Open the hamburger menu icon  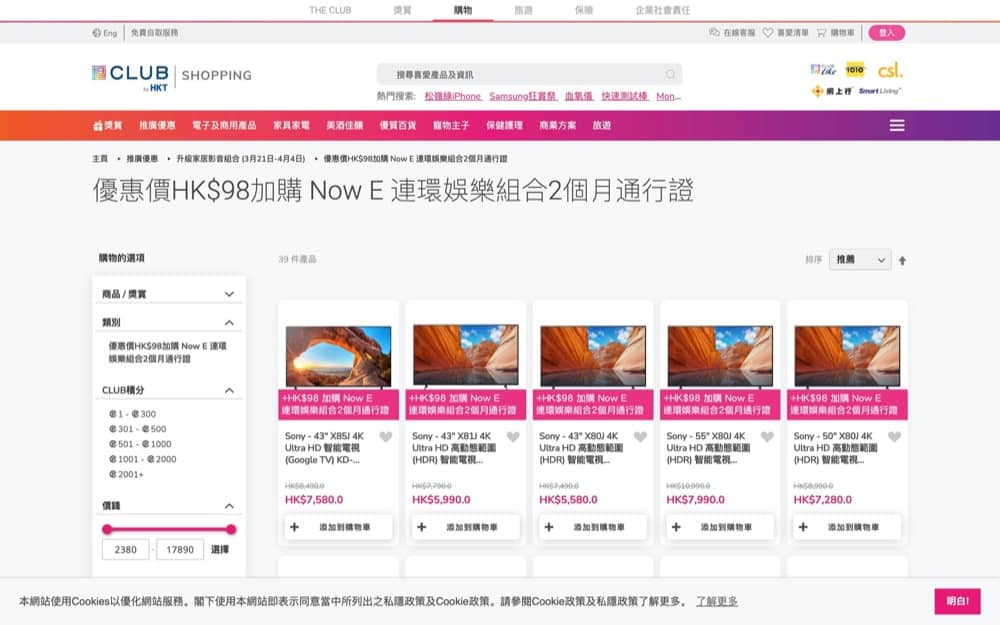pos(897,126)
